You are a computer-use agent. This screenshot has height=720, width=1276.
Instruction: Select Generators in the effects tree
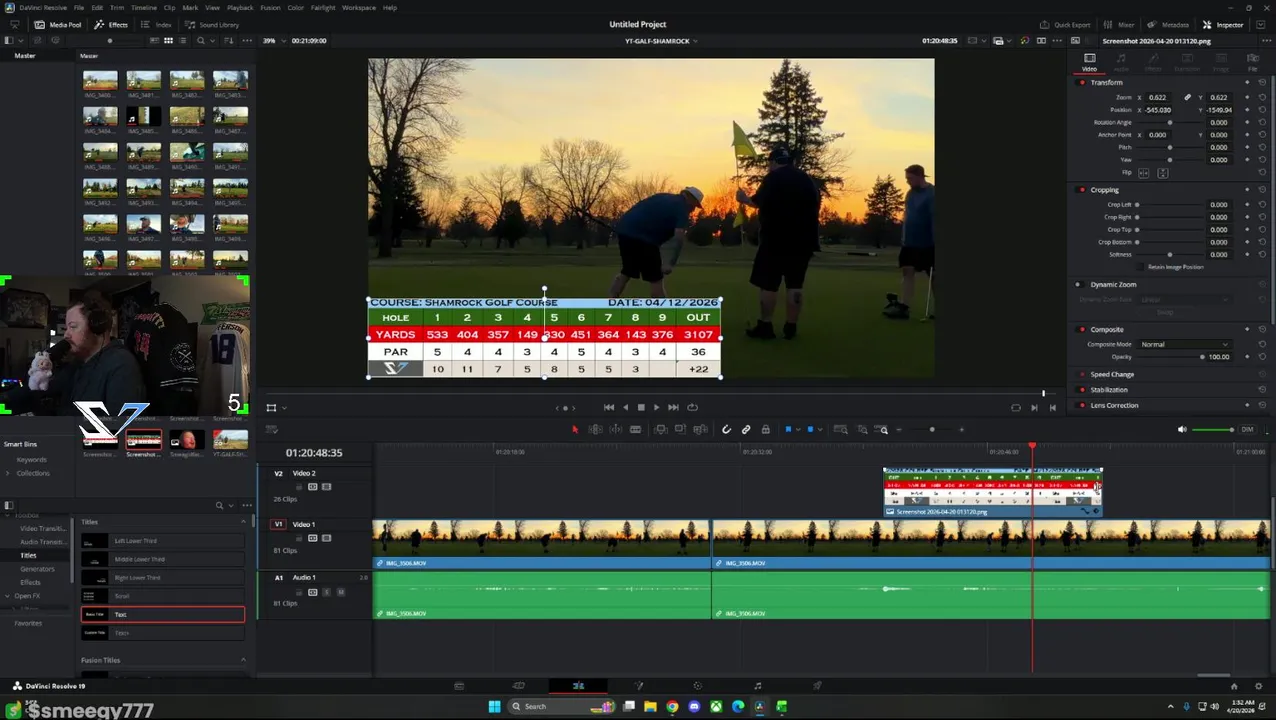point(37,569)
